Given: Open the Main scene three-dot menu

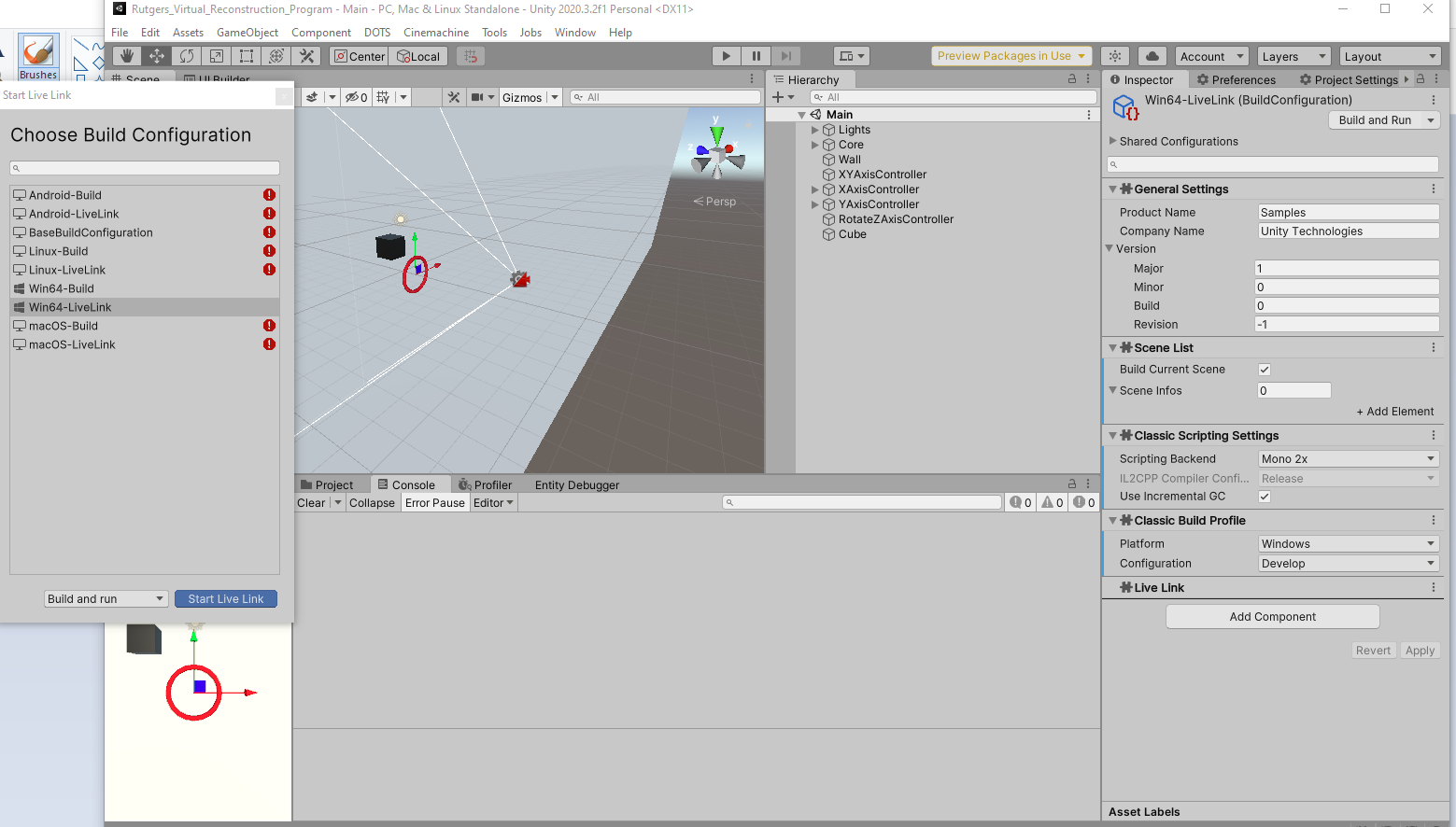Looking at the screenshot, I should pyautogui.click(x=1089, y=115).
